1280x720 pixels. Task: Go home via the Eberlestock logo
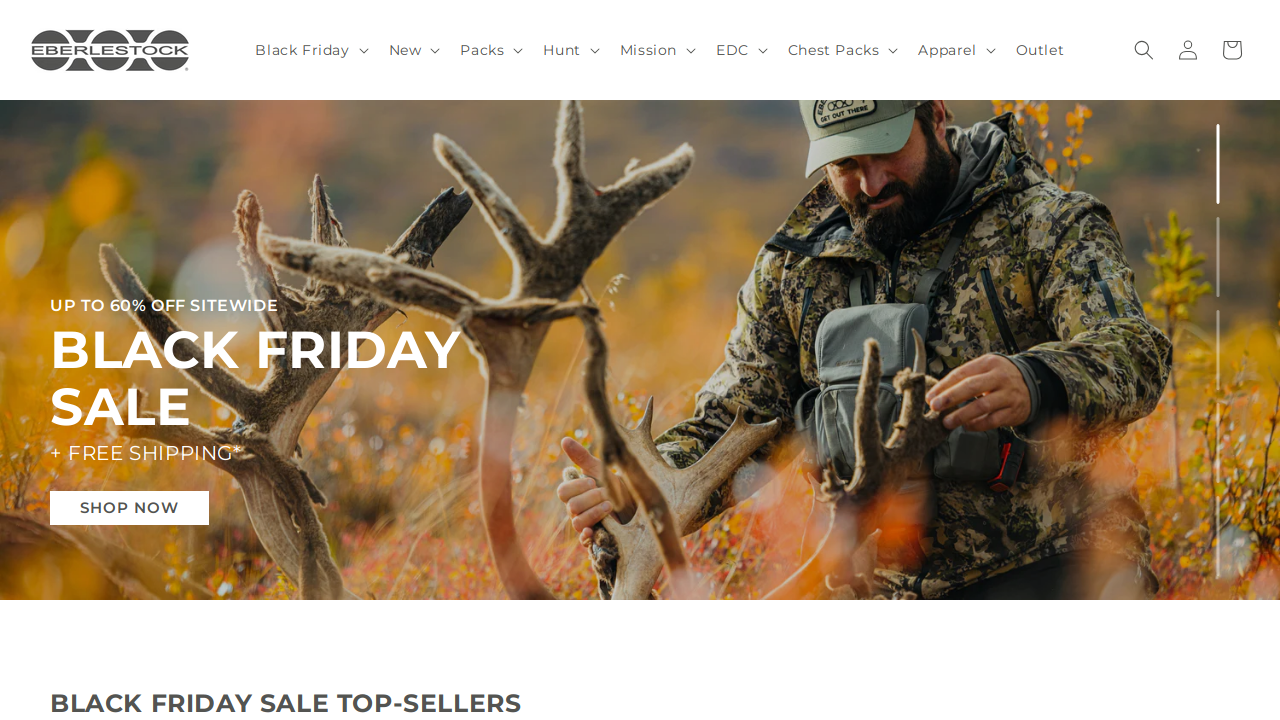tap(110, 50)
